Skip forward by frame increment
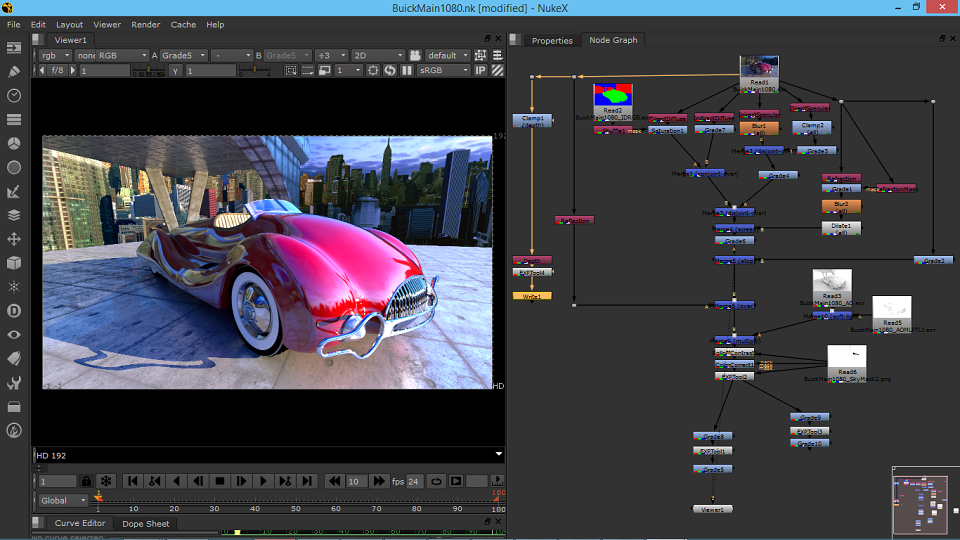This screenshot has width=960, height=540. tap(379, 481)
